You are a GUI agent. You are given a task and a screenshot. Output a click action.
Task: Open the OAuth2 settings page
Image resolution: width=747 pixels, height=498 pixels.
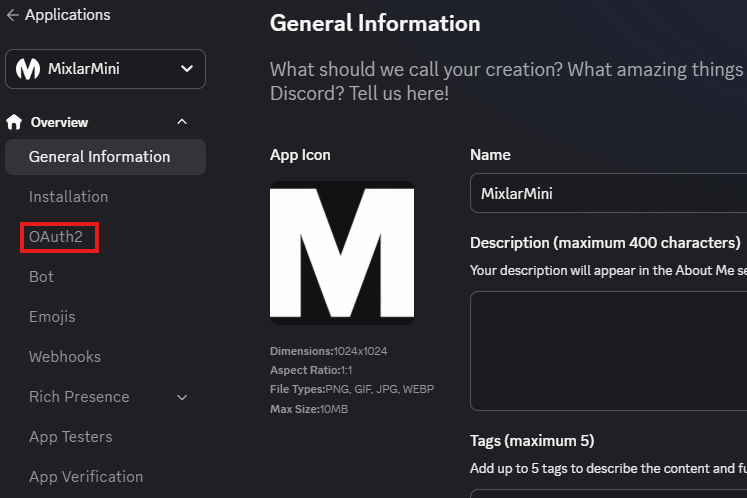56,237
